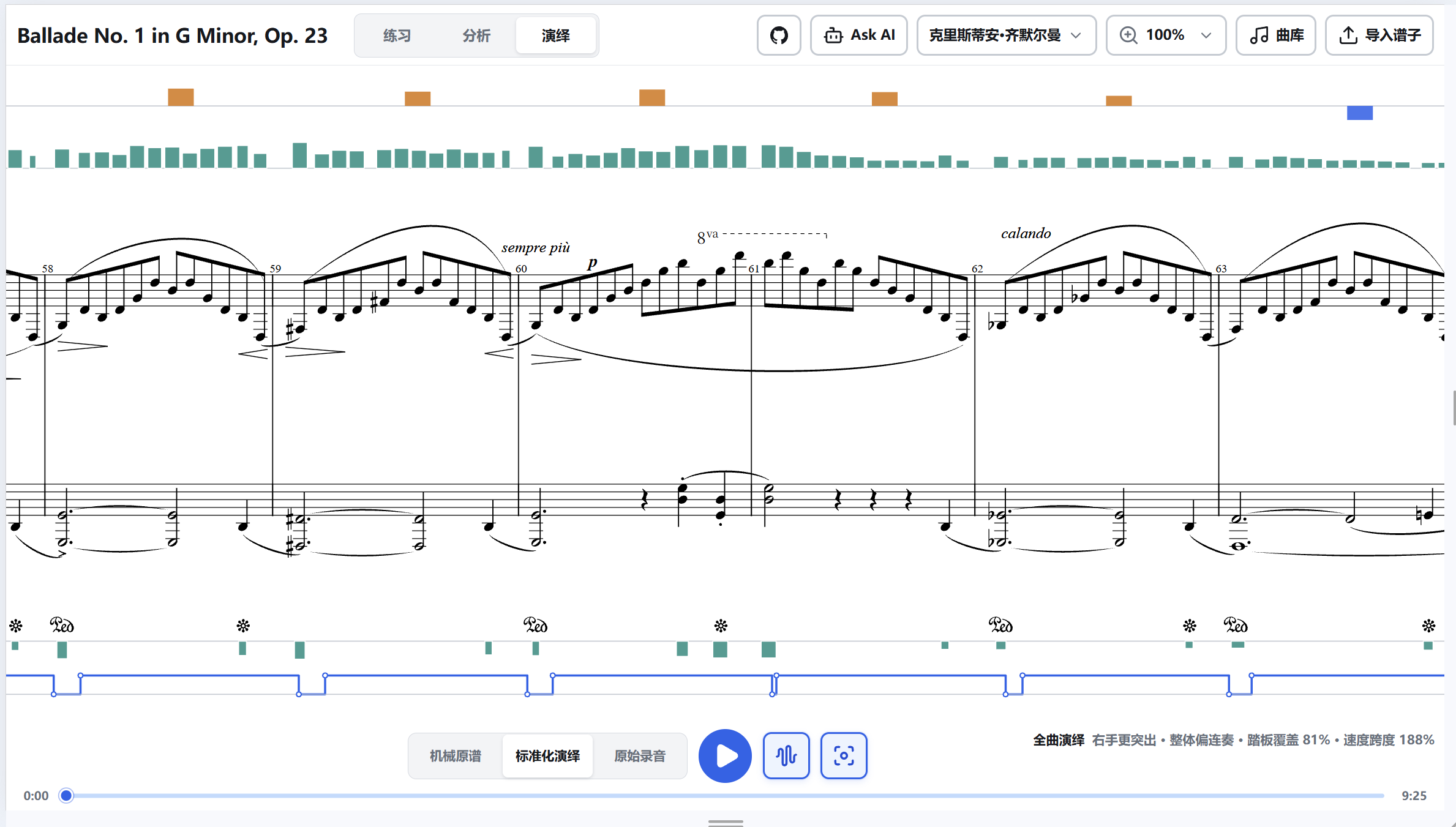Click the Ped. mark under measure 63
This screenshot has height=827, width=1456.
click(1236, 625)
